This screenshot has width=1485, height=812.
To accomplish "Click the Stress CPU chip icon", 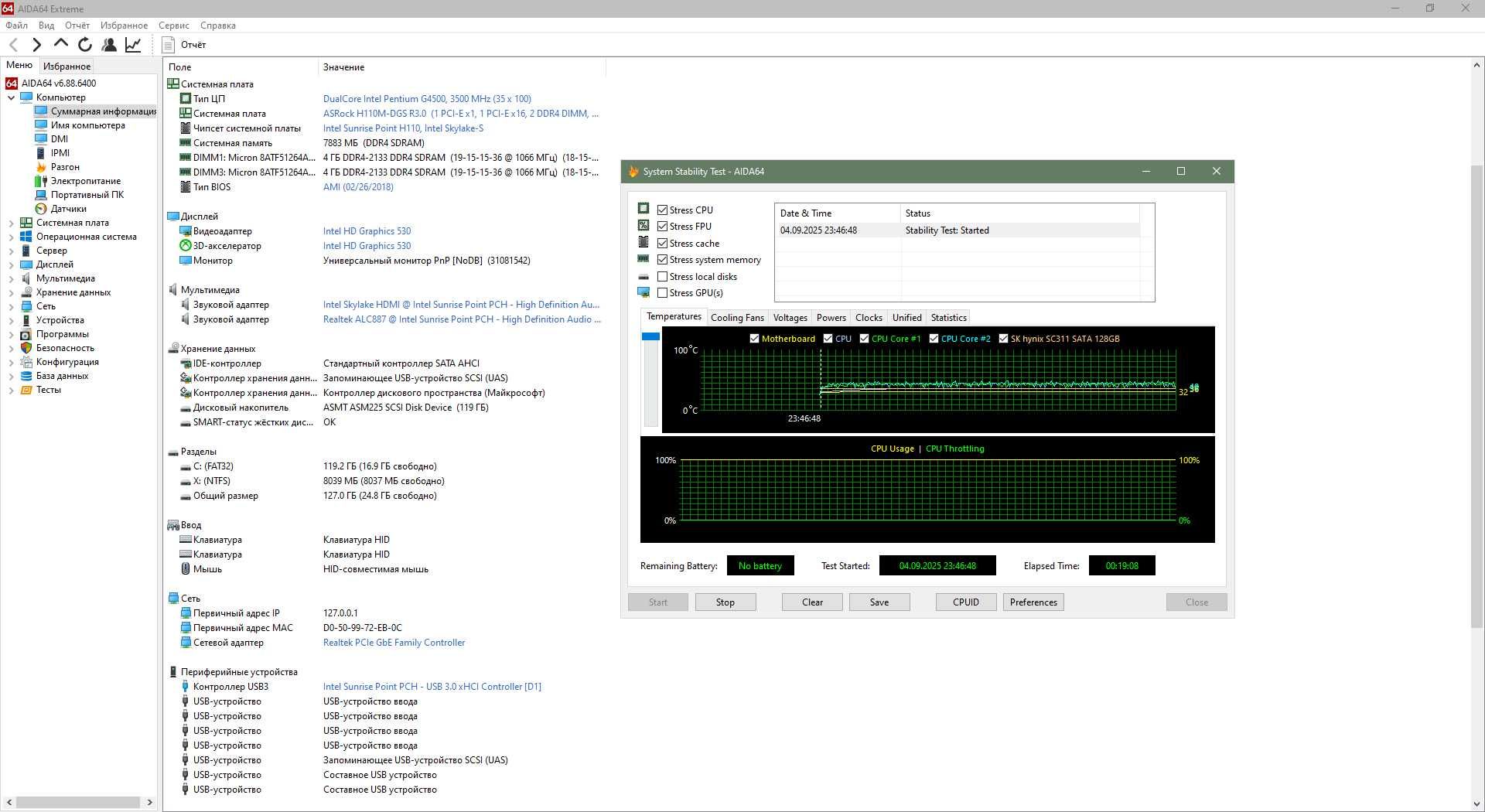I will click(x=643, y=209).
